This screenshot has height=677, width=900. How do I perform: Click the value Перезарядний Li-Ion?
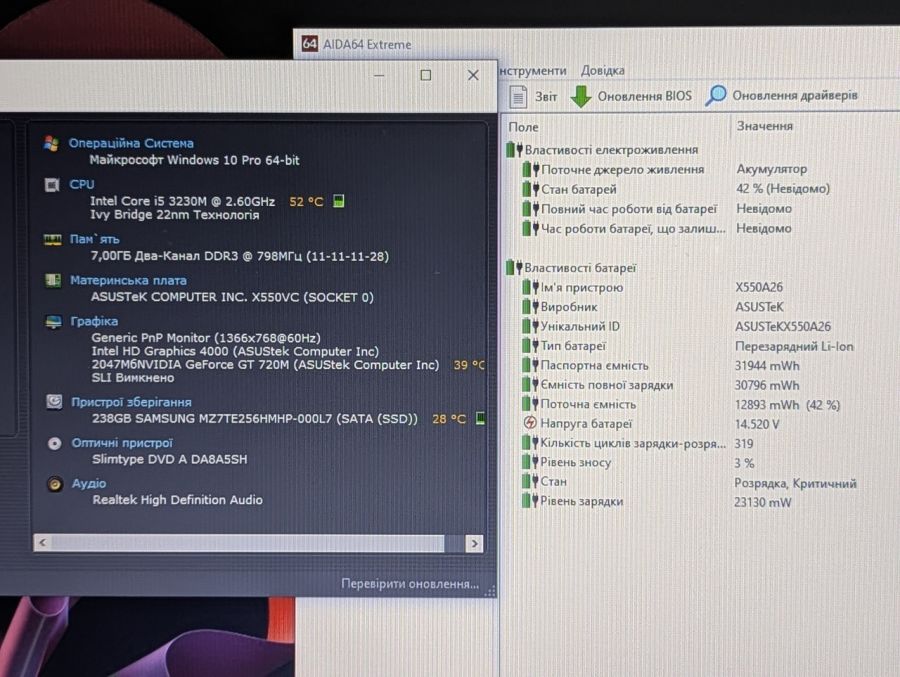[x=794, y=346]
